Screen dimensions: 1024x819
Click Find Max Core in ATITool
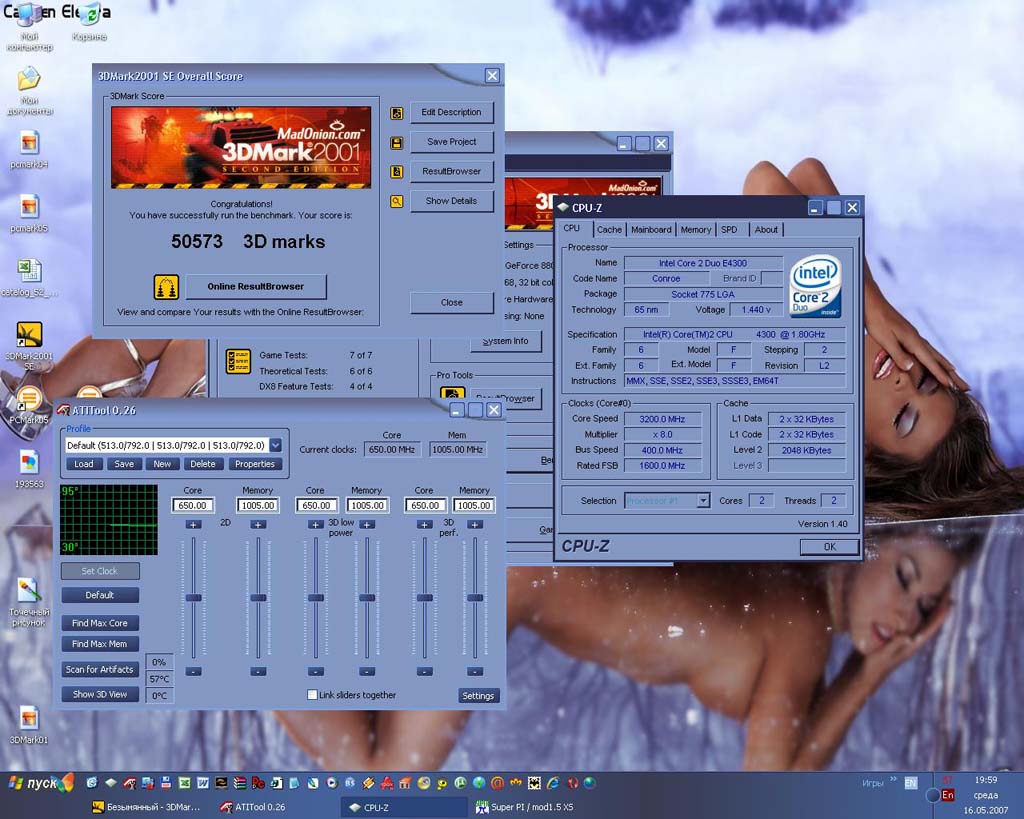(x=100, y=623)
